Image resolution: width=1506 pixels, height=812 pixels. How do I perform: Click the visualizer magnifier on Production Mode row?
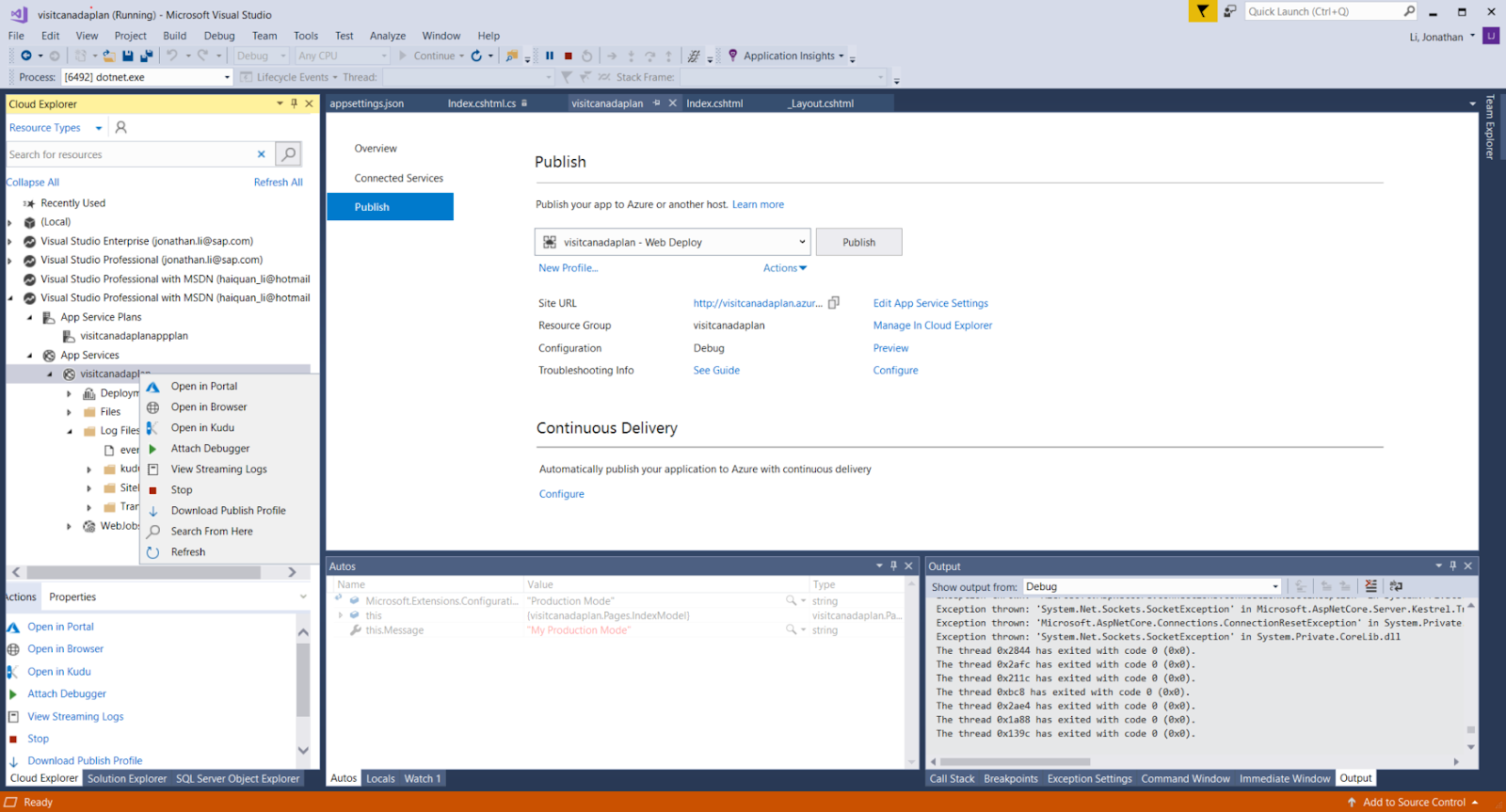792,600
